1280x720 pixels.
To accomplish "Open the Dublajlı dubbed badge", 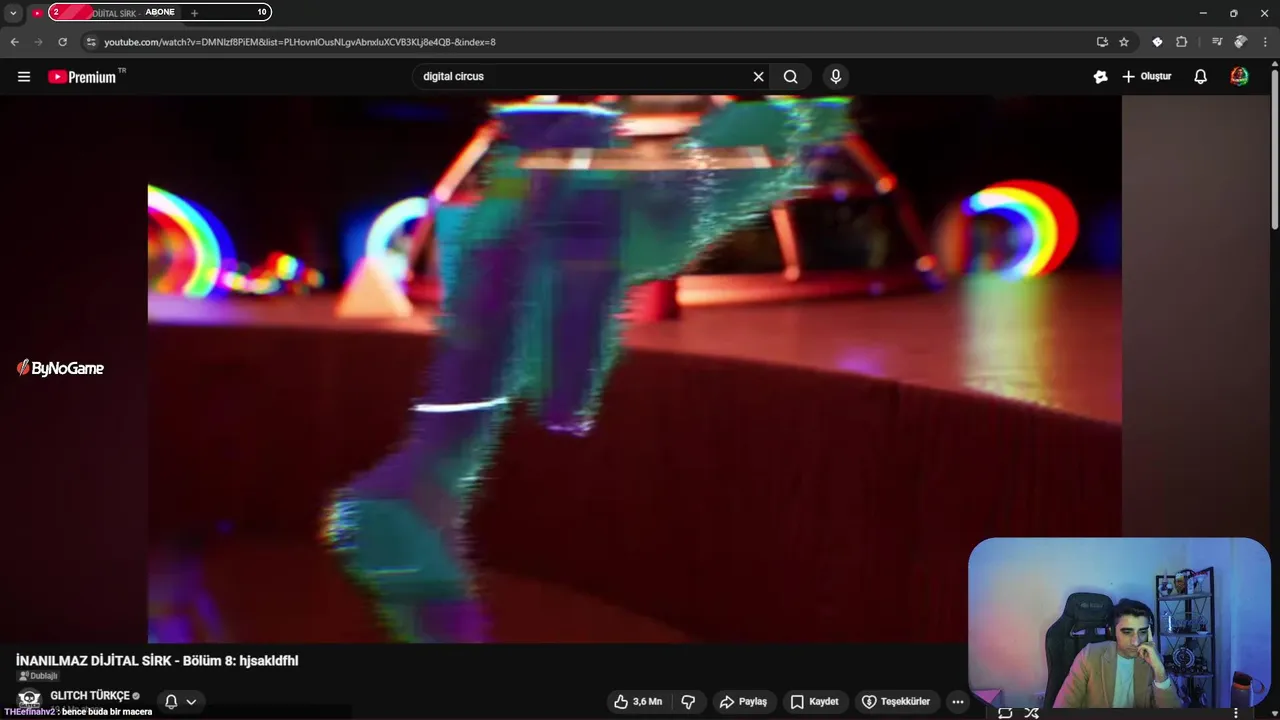I will (38, 676).
